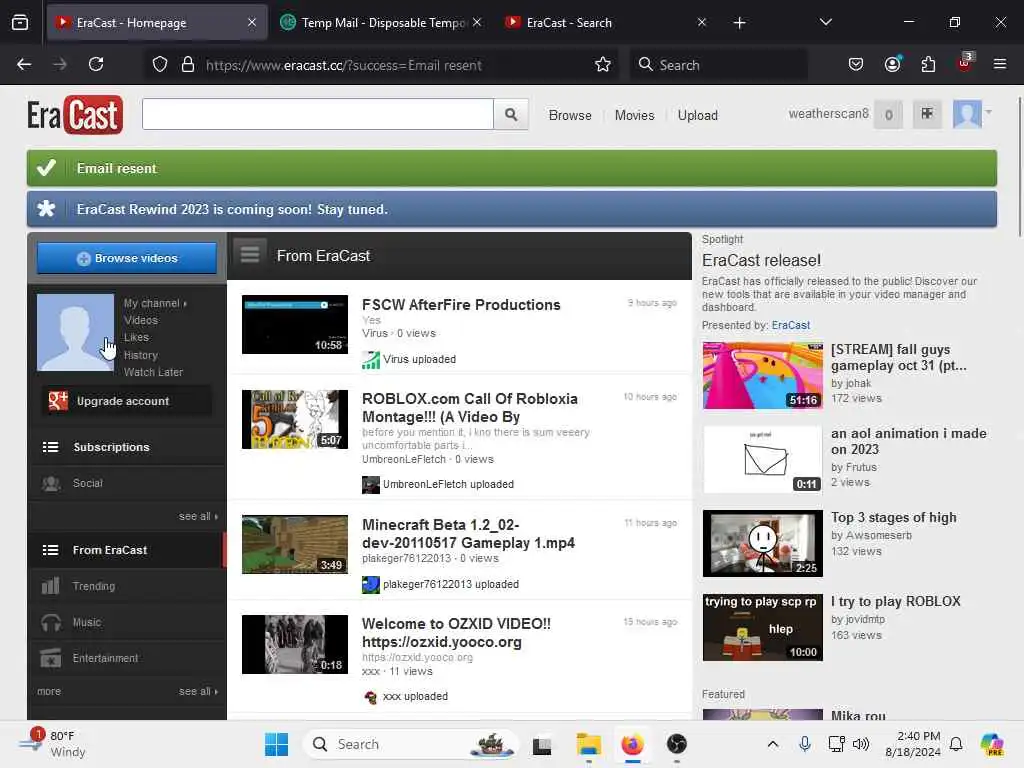Screen dimensions: 1024x768
Task: Open Firefox account icon
Action: click(x=892, y=64)
